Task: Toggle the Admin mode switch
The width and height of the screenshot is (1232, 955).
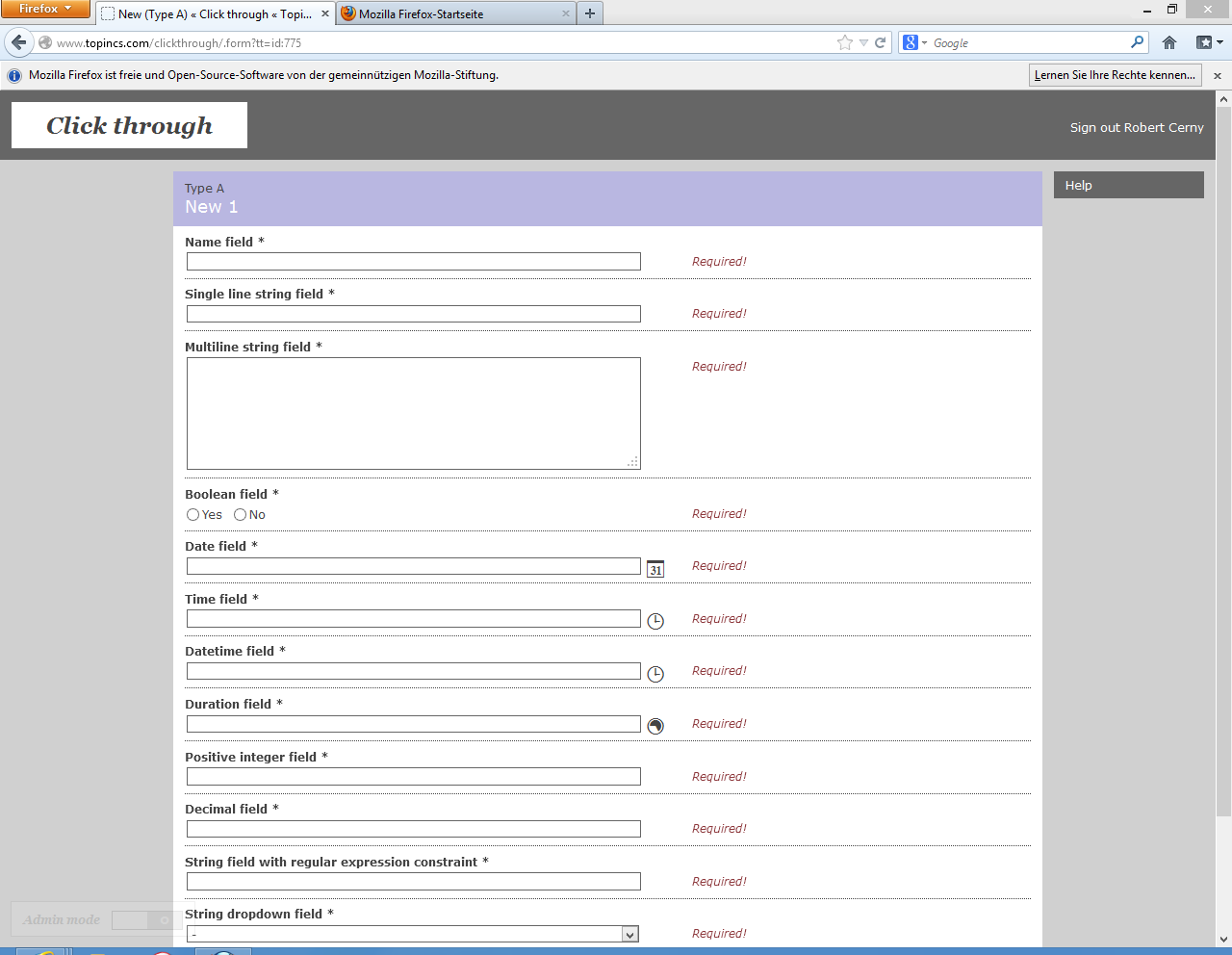Action: pos(145,920)
